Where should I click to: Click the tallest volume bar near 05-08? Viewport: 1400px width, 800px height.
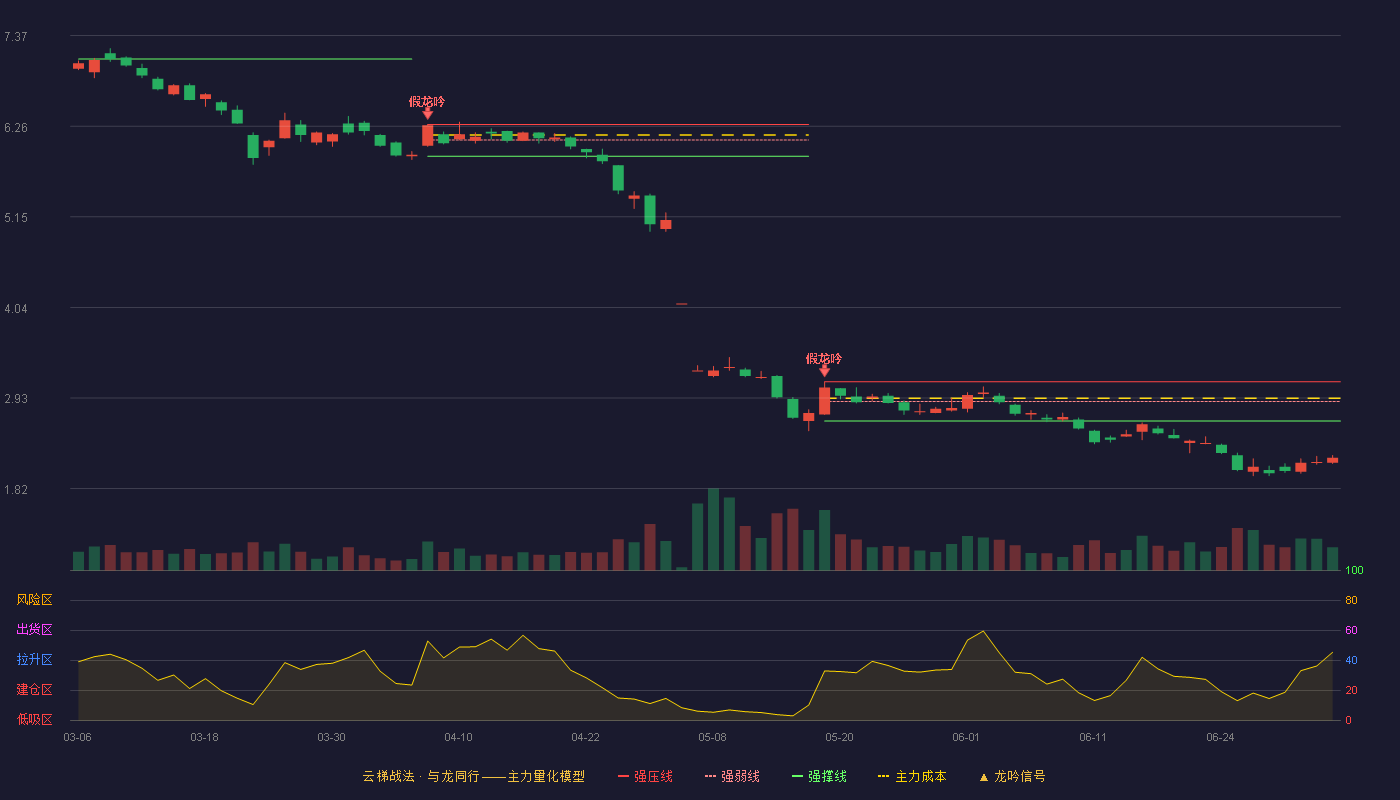713,529
